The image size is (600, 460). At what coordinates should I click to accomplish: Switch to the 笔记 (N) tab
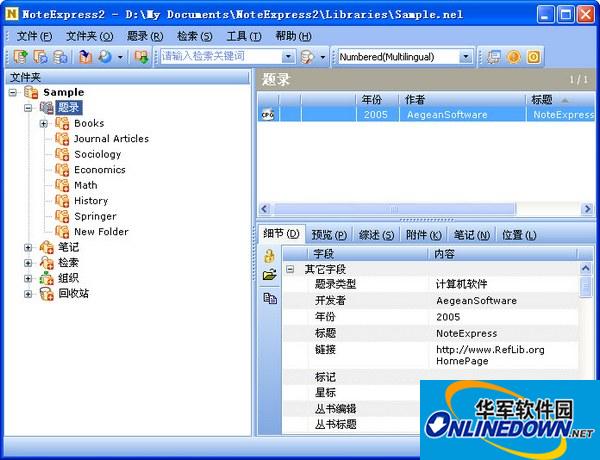471,235
